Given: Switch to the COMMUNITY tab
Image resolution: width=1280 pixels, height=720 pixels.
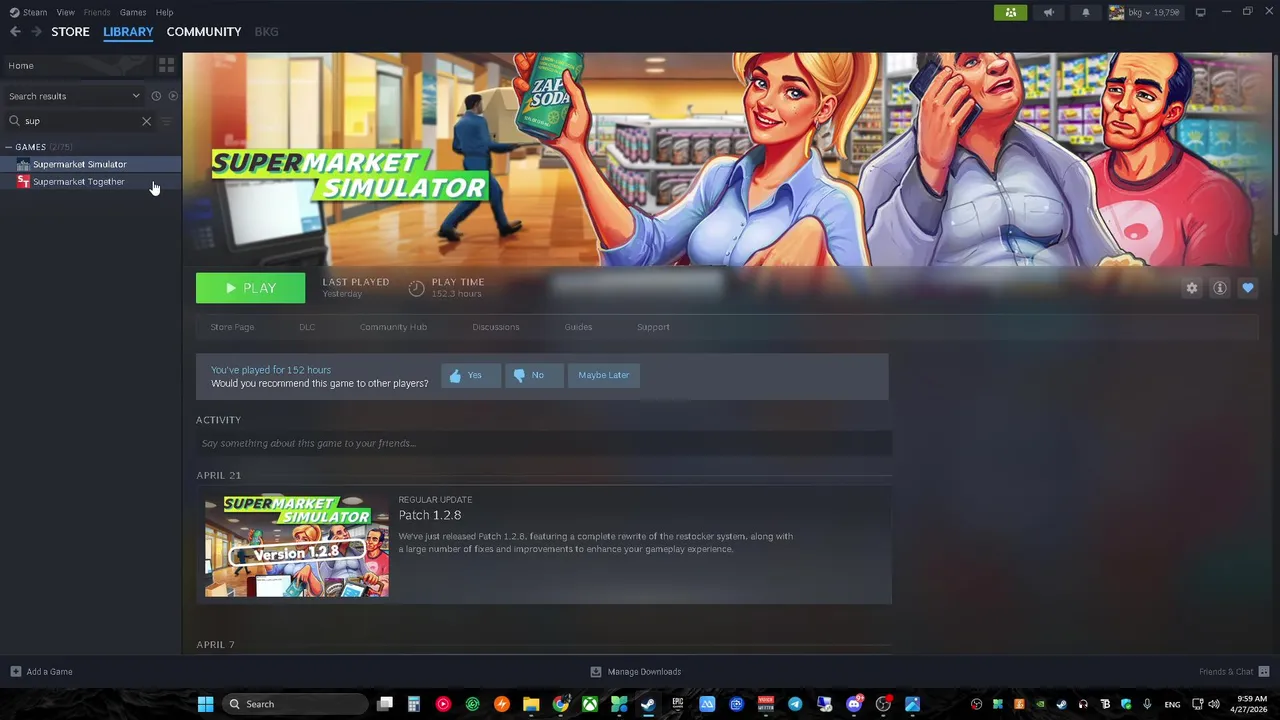Looking at the screenshot, I should coord(204,32).
